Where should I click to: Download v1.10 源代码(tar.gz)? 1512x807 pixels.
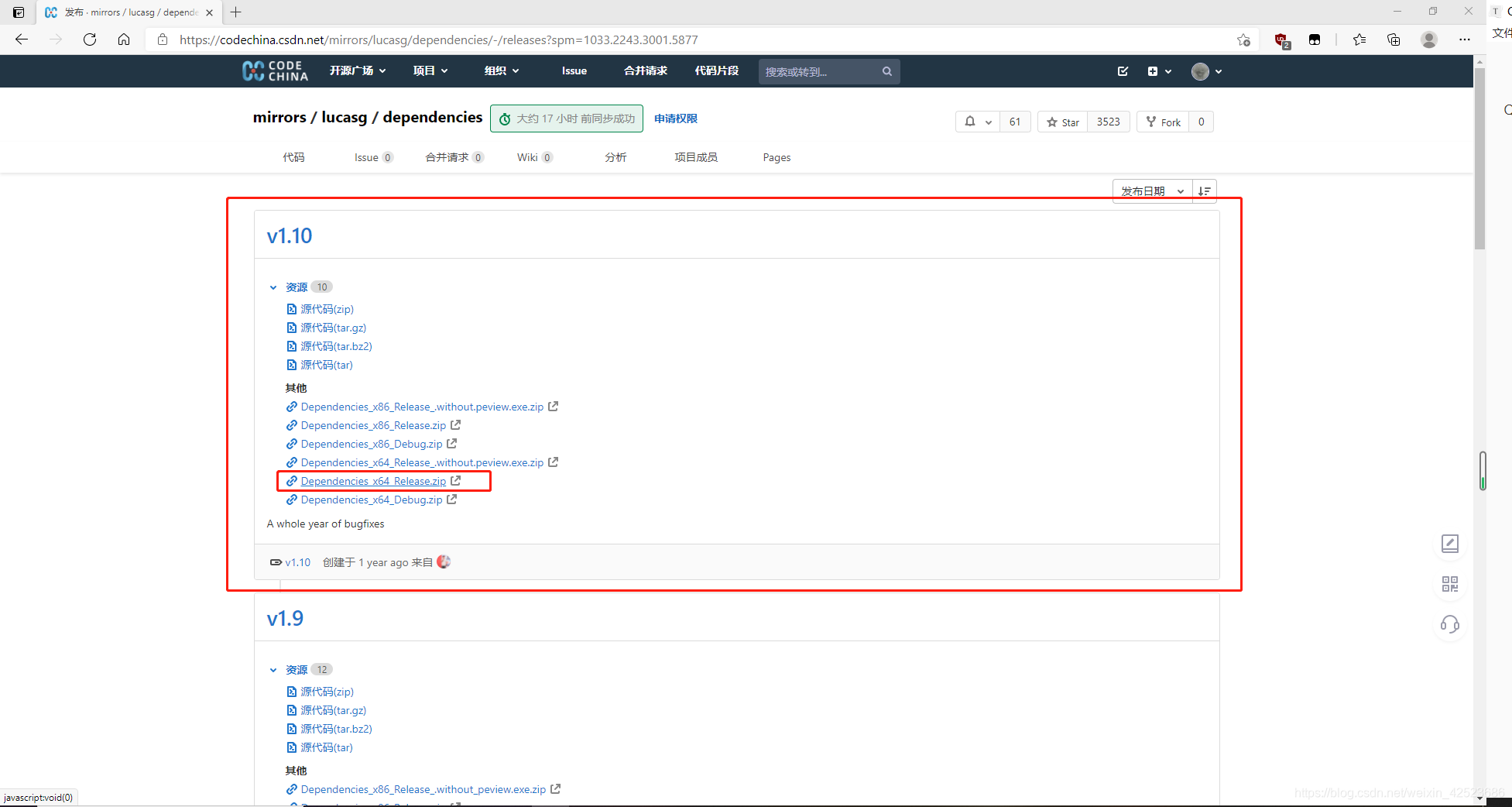(x=333, y=328)
